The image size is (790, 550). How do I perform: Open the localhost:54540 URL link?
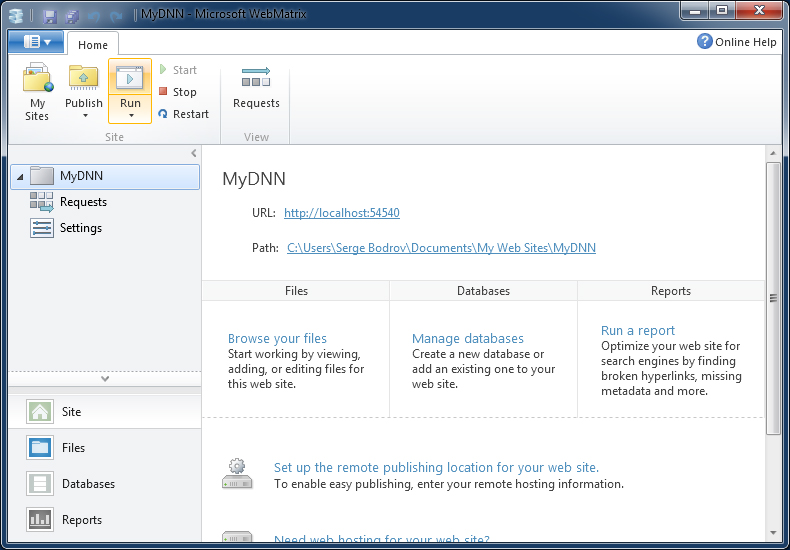pyautogui.click(x=342, y=213)
